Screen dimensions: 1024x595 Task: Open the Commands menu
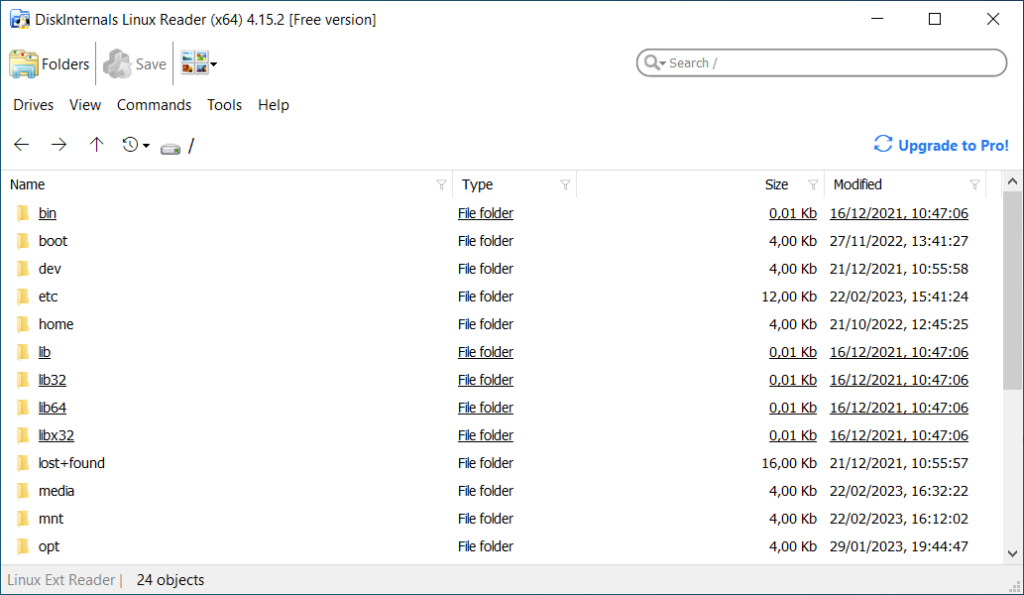pyautogui.click(x=154, y=105)
